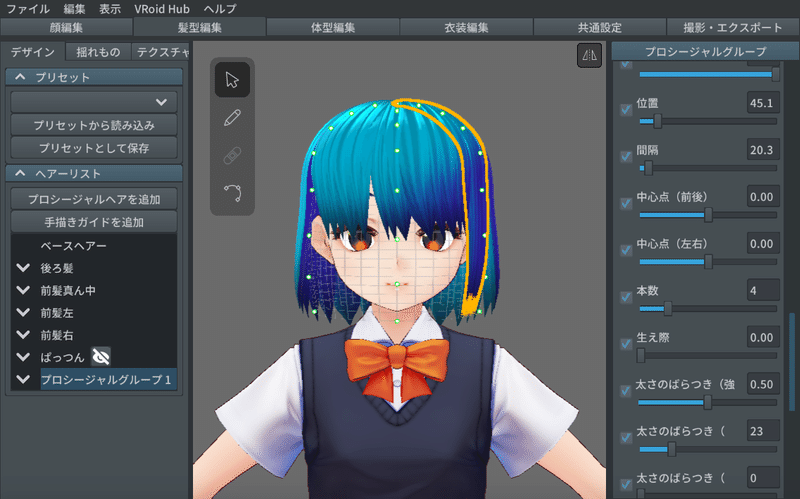Select the デザイン sub-tab
Viewport: 800px width, 499px height.
point(33,52)
